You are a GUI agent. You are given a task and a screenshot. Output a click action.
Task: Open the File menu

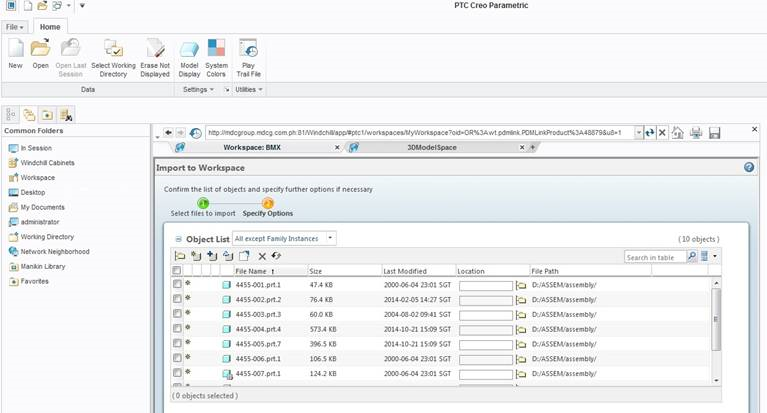pos(15,27)
